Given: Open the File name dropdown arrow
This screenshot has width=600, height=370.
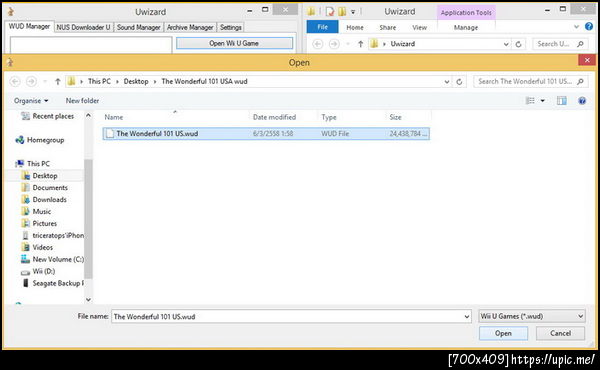Looking at the screenshot, I should [x=467, y=316].
